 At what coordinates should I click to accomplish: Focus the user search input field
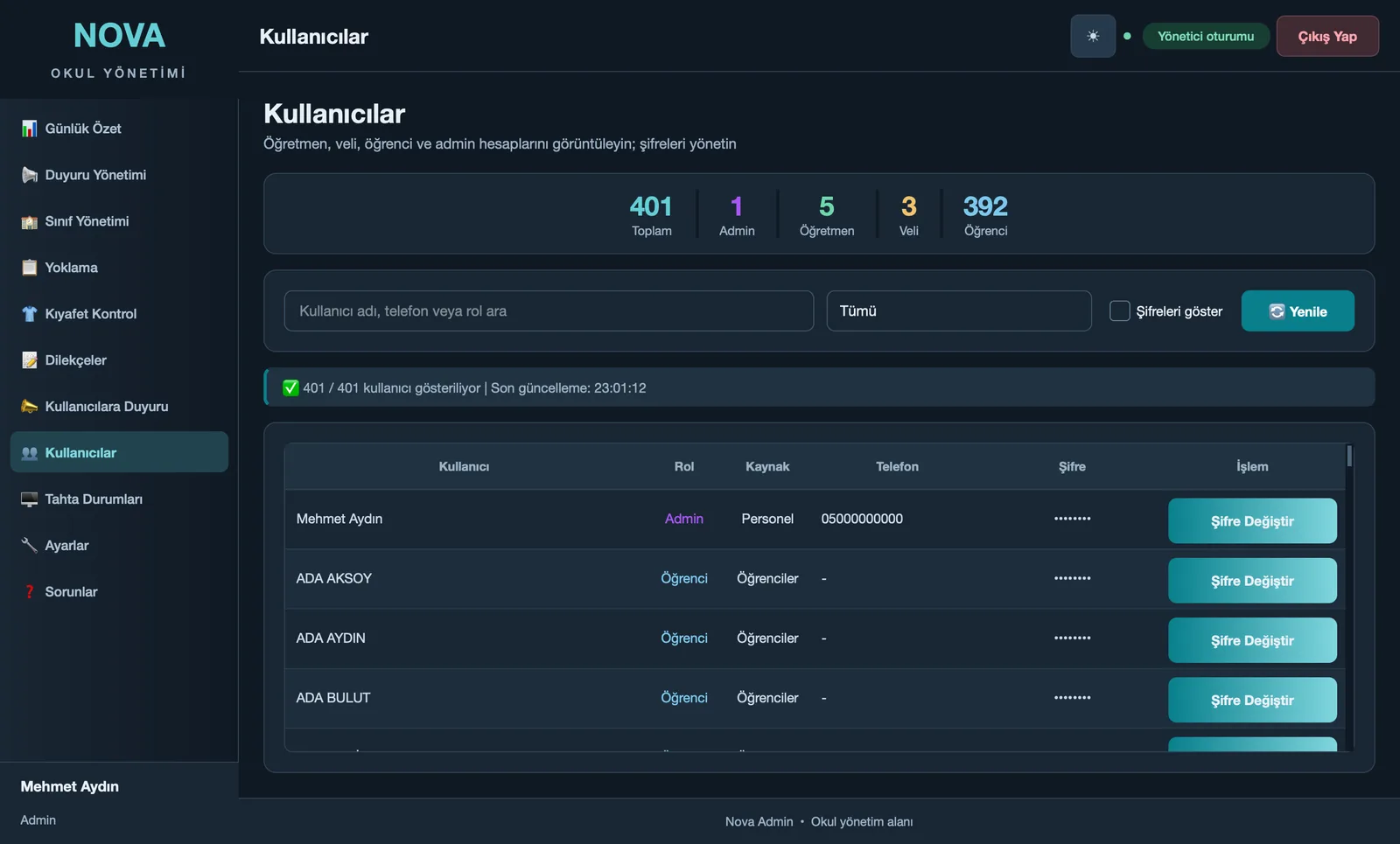[549, 310]
